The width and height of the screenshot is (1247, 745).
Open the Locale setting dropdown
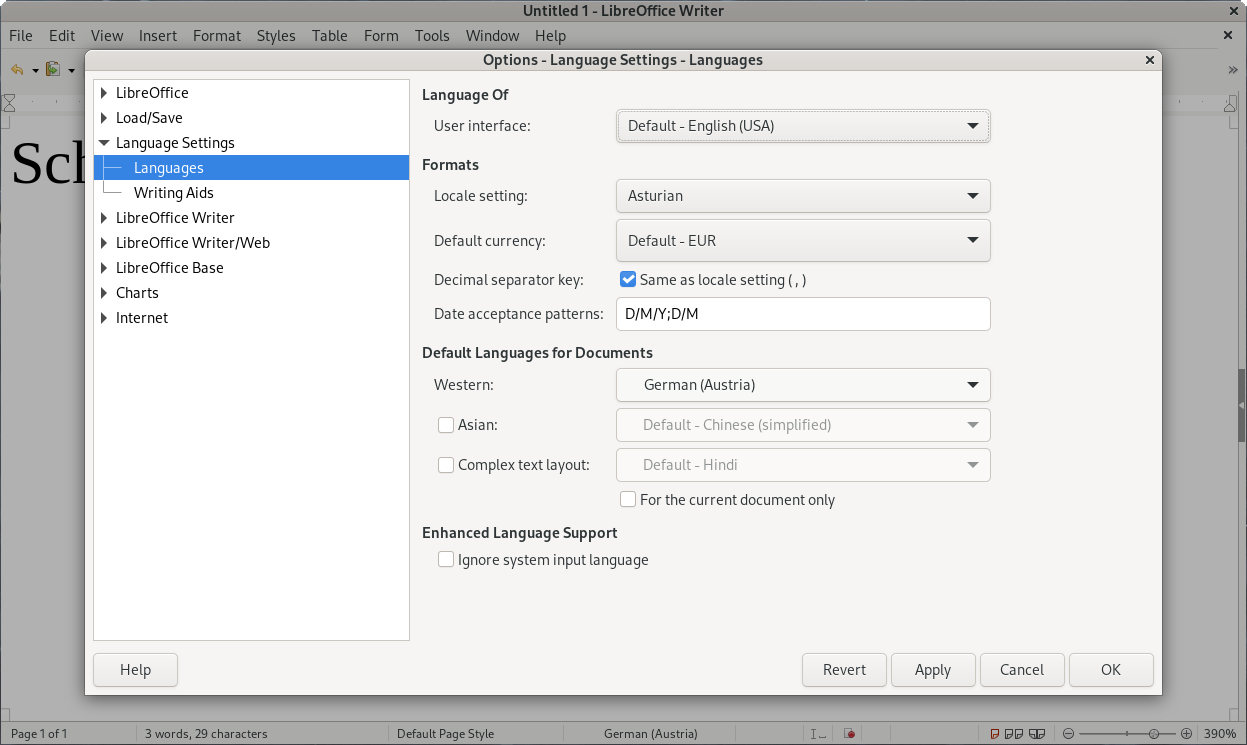coord(803,196)
